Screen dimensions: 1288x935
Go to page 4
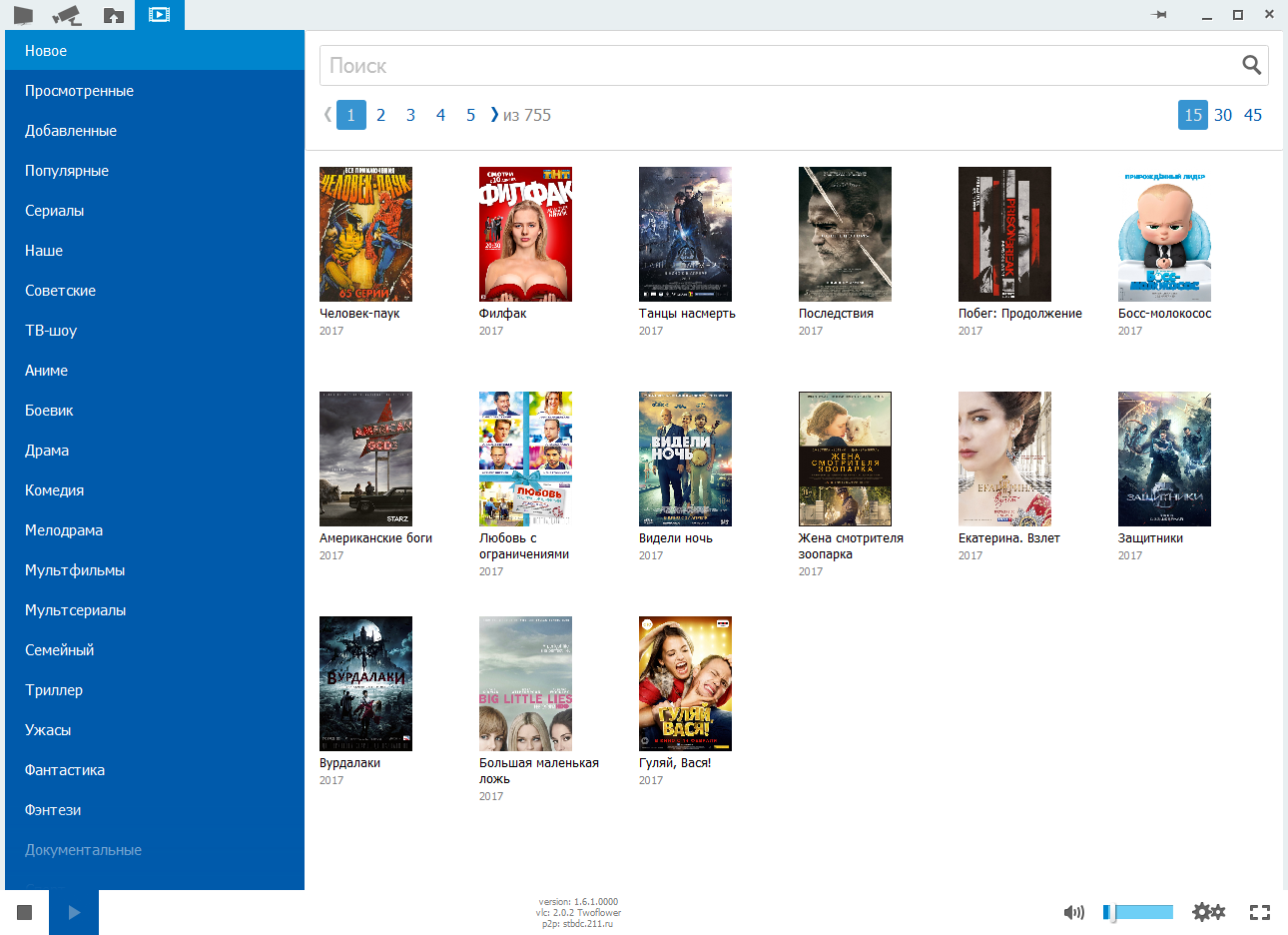(440, 115)
